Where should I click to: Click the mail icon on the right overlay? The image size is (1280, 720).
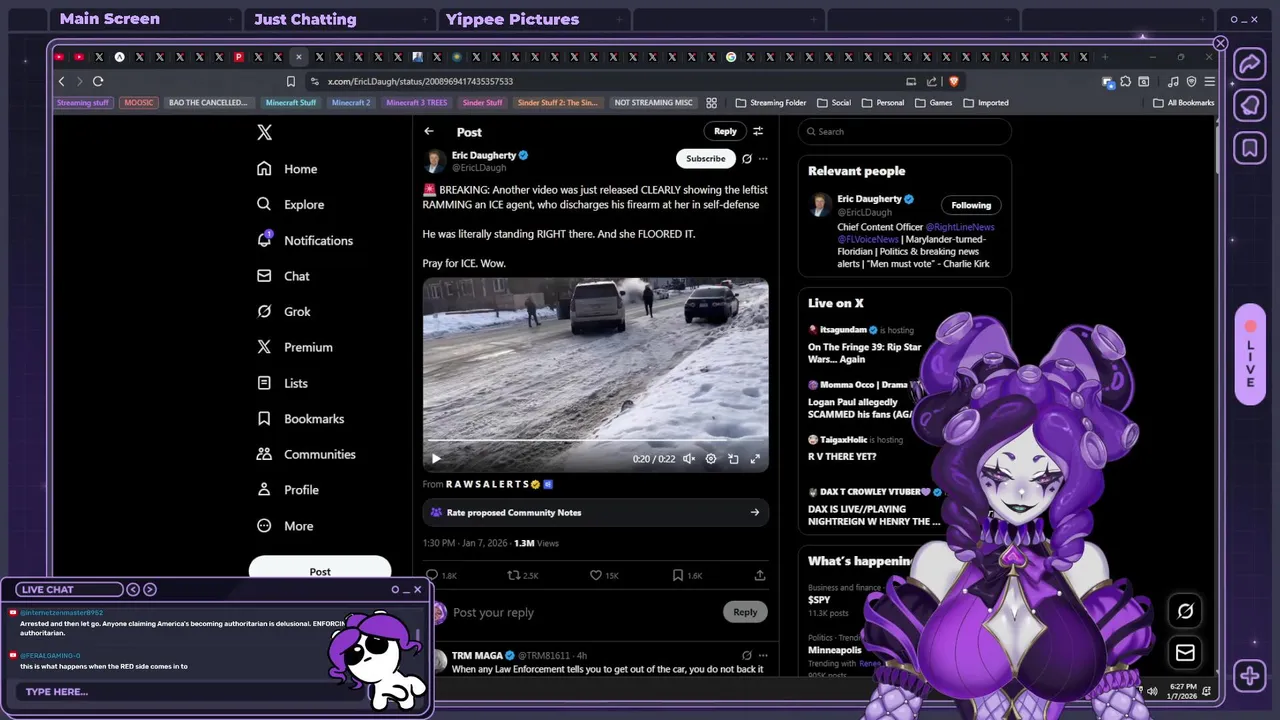tap(1185, 653)
